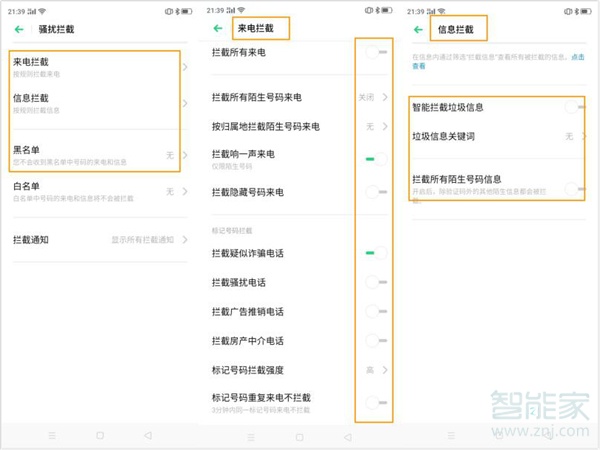Tap back arrow beside 信息拦截 title
The height and width of the screenshot is (450, 600).
[x=419, y=29]
